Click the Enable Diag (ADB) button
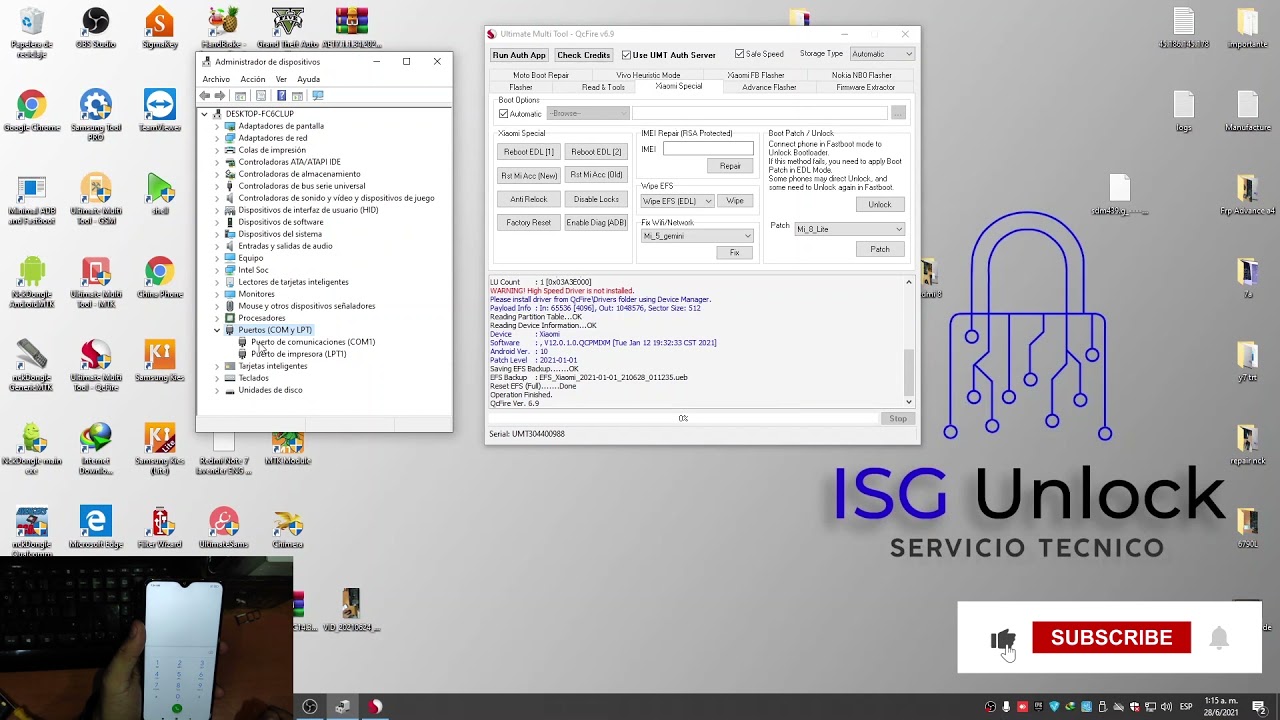 click(596, 223)
